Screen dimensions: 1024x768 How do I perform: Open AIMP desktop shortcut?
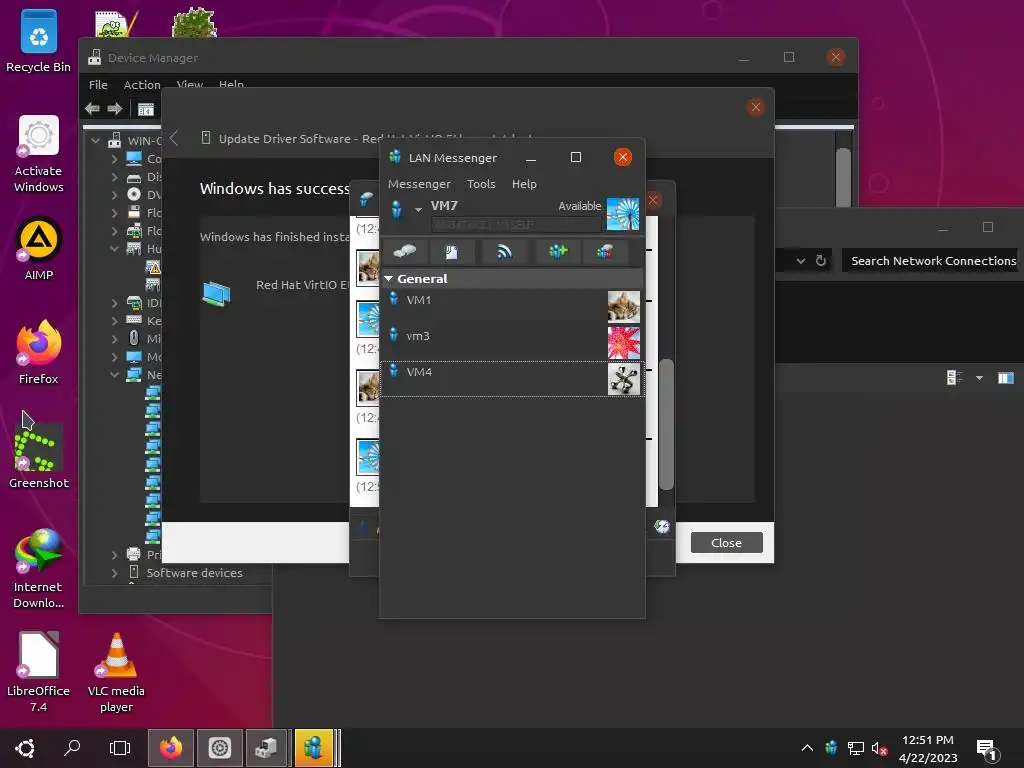(x=39, y=249)
